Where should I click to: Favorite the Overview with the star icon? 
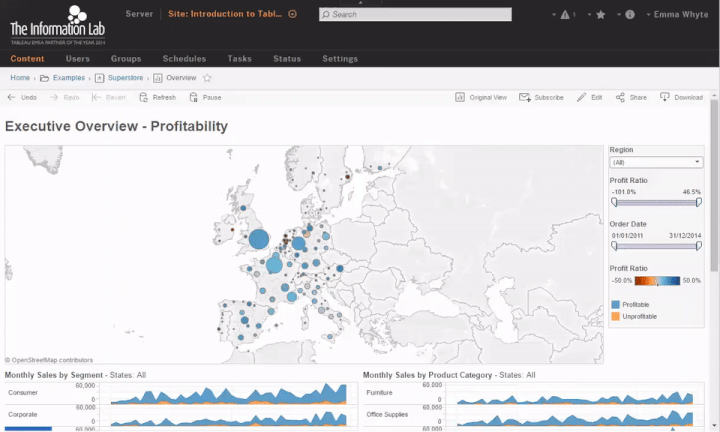click(207, 78)
